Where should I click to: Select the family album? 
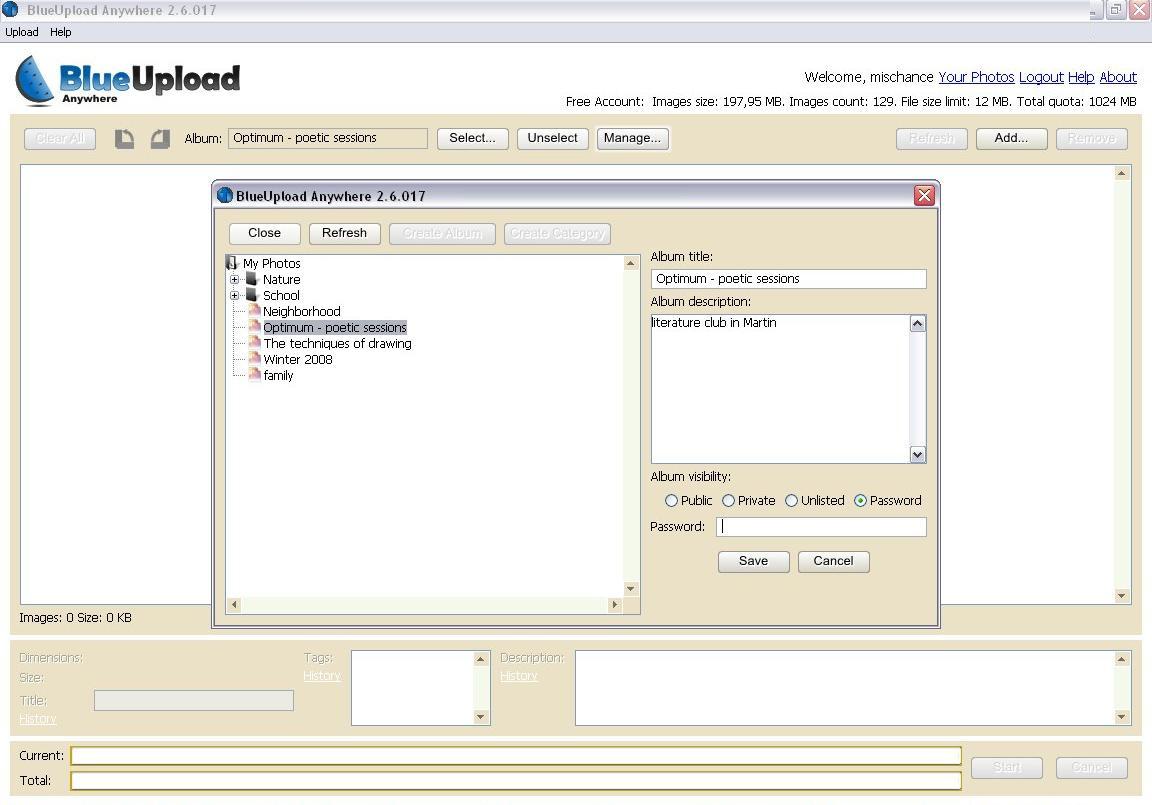click(x=278, y=376)
